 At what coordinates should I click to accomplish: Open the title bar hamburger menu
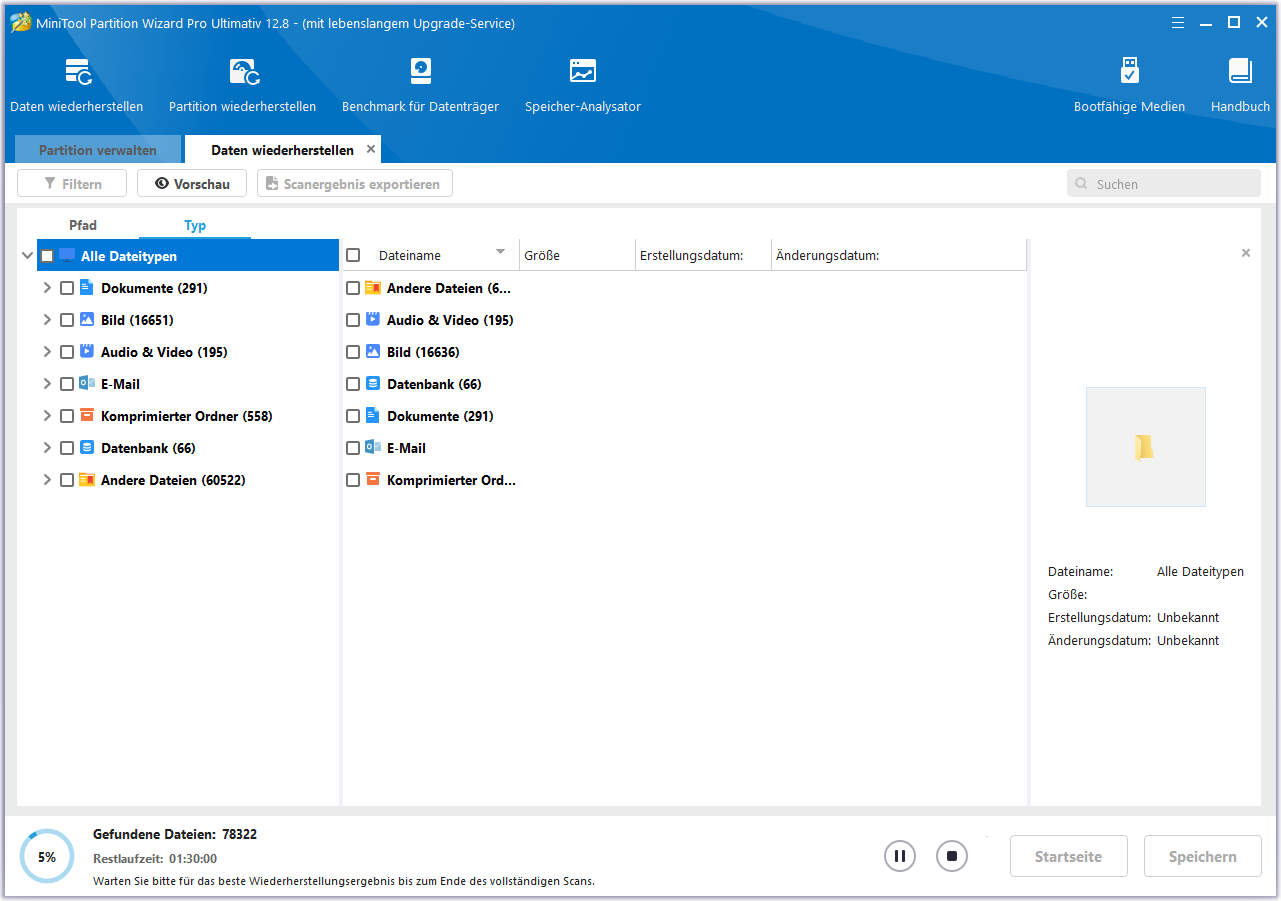1178,22
